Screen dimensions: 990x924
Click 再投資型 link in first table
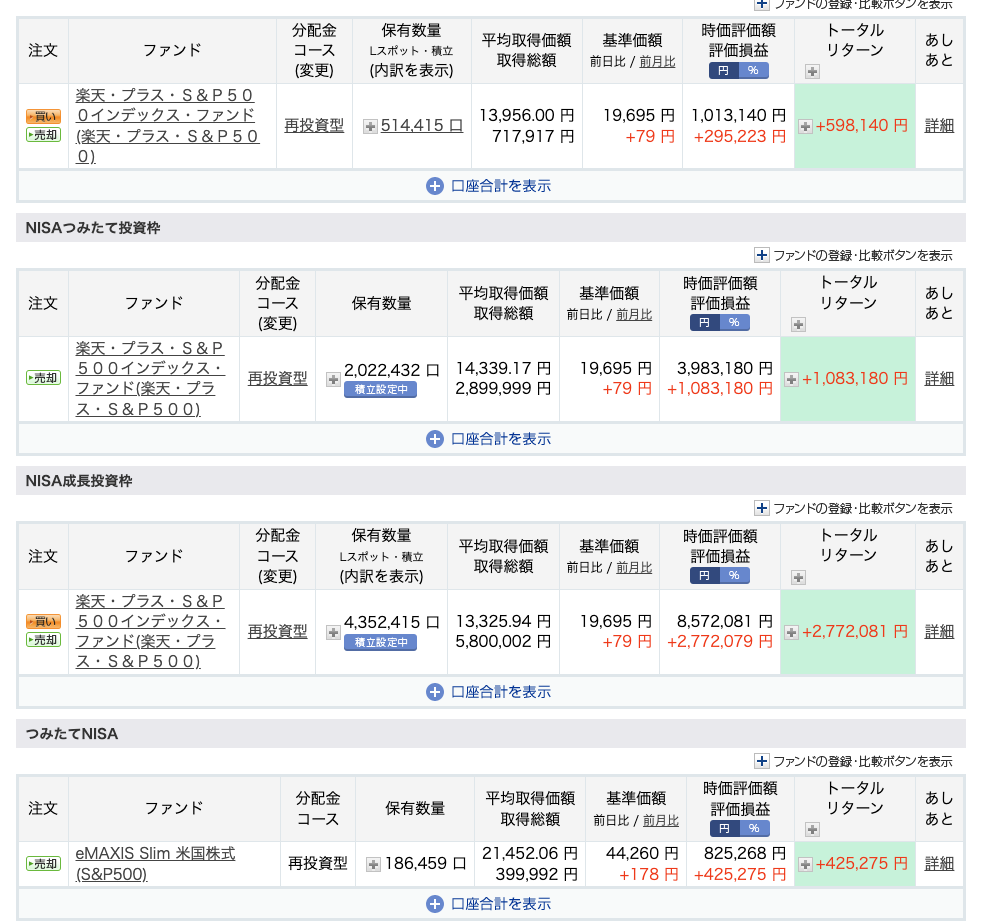[x=314, y=125]
